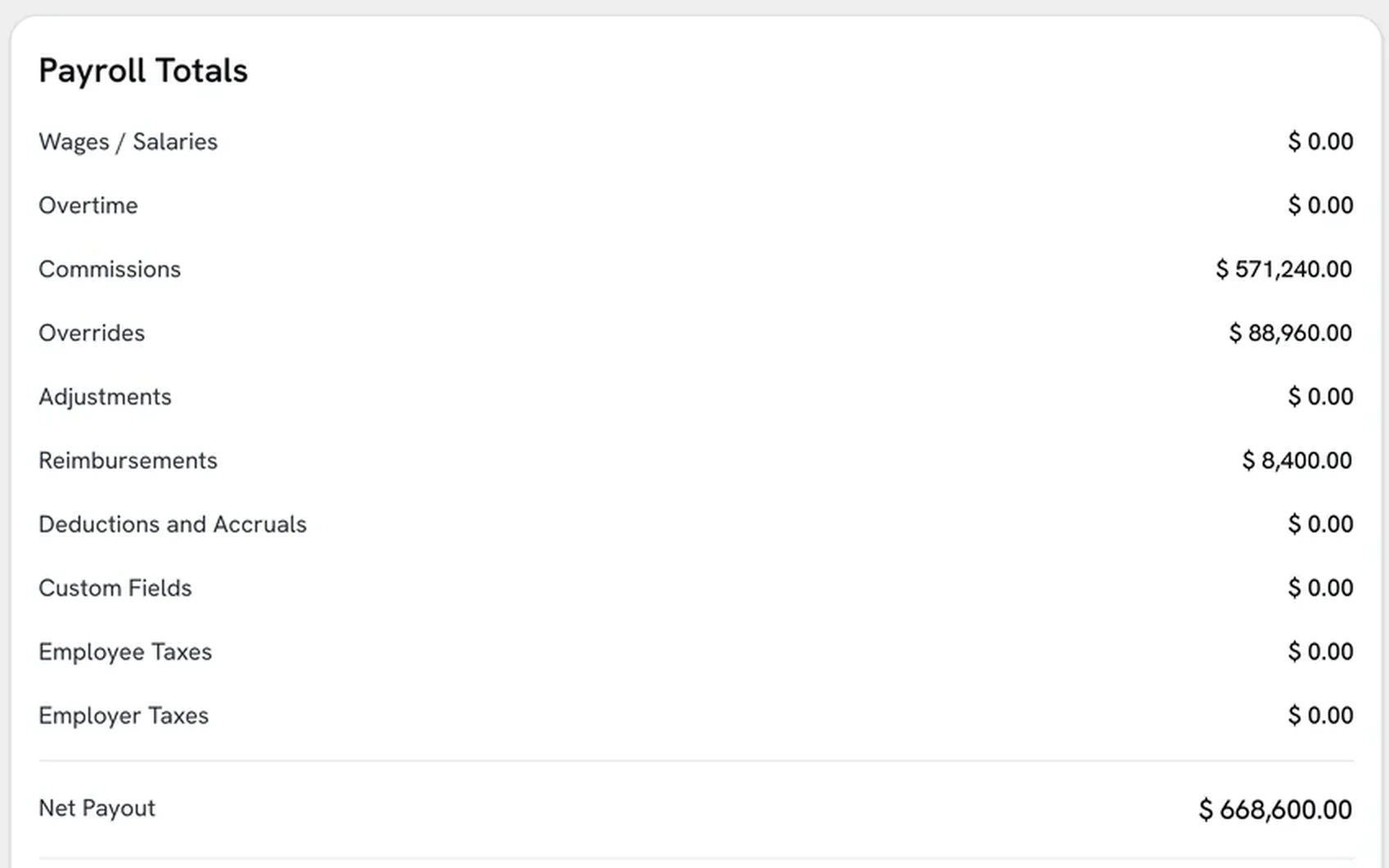Click the Adjustments $ 0.00 value

tap(1320, 397)
